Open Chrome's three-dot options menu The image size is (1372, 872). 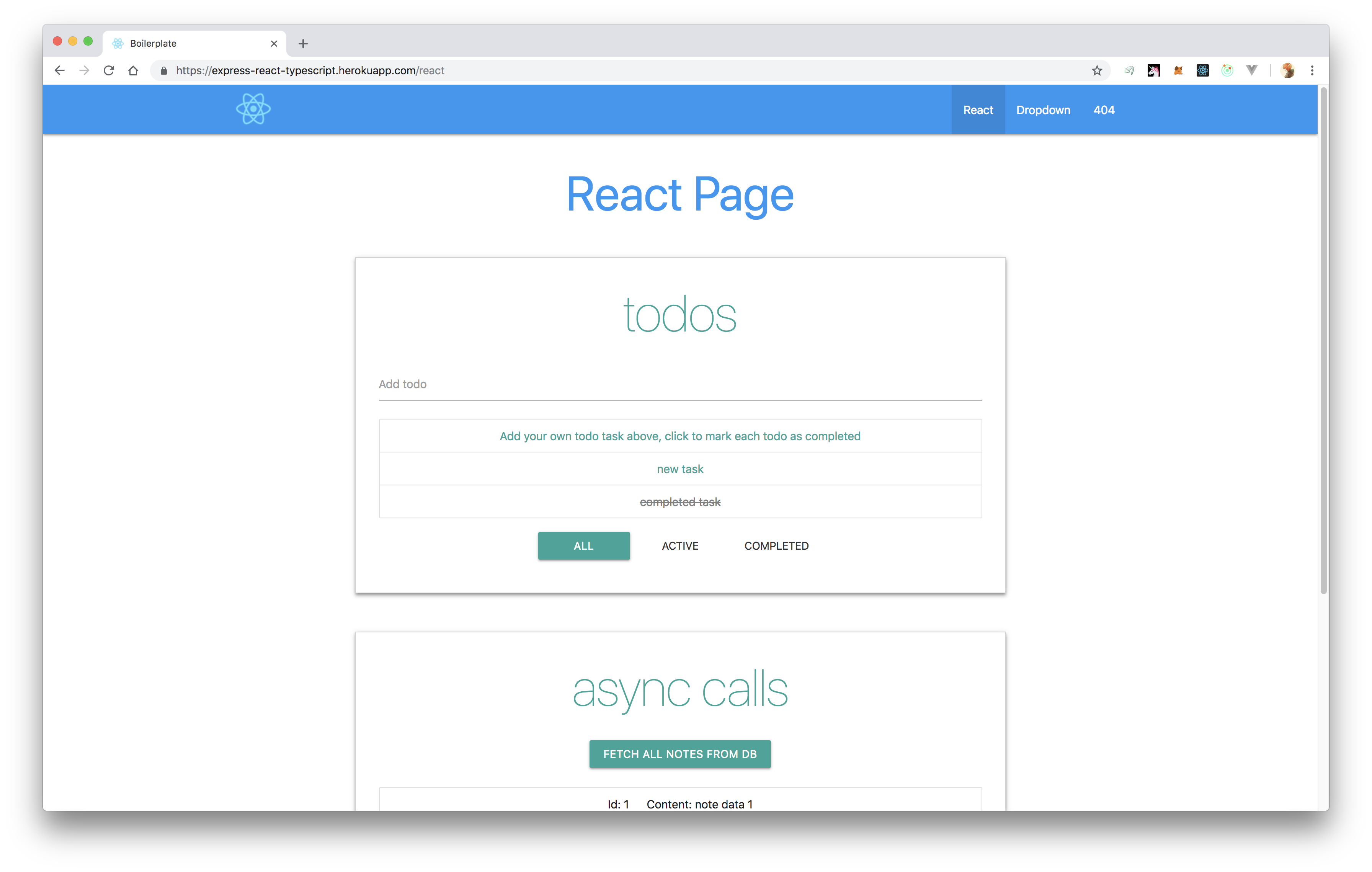(x=1312, y=70)
